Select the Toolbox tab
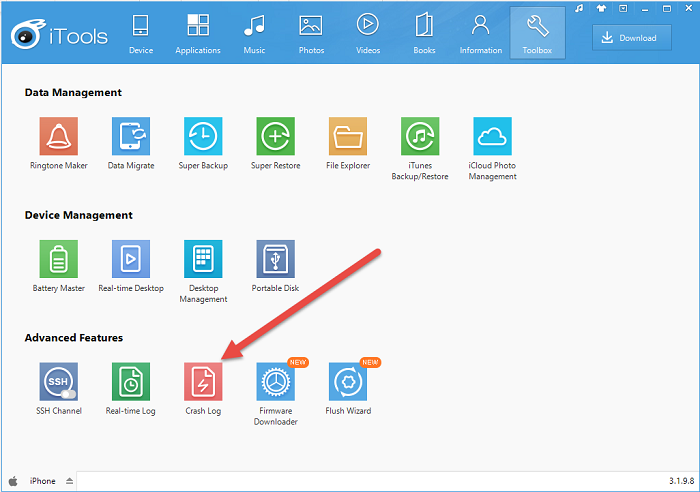Viewport: 700px width, 492px height. 538,33
